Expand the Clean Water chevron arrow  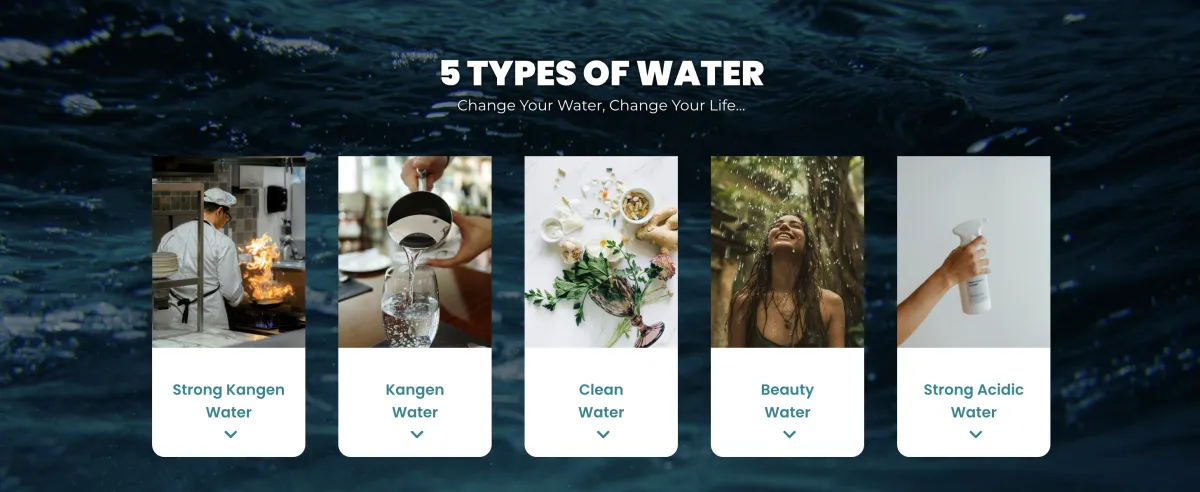click(x=602, y=434)
